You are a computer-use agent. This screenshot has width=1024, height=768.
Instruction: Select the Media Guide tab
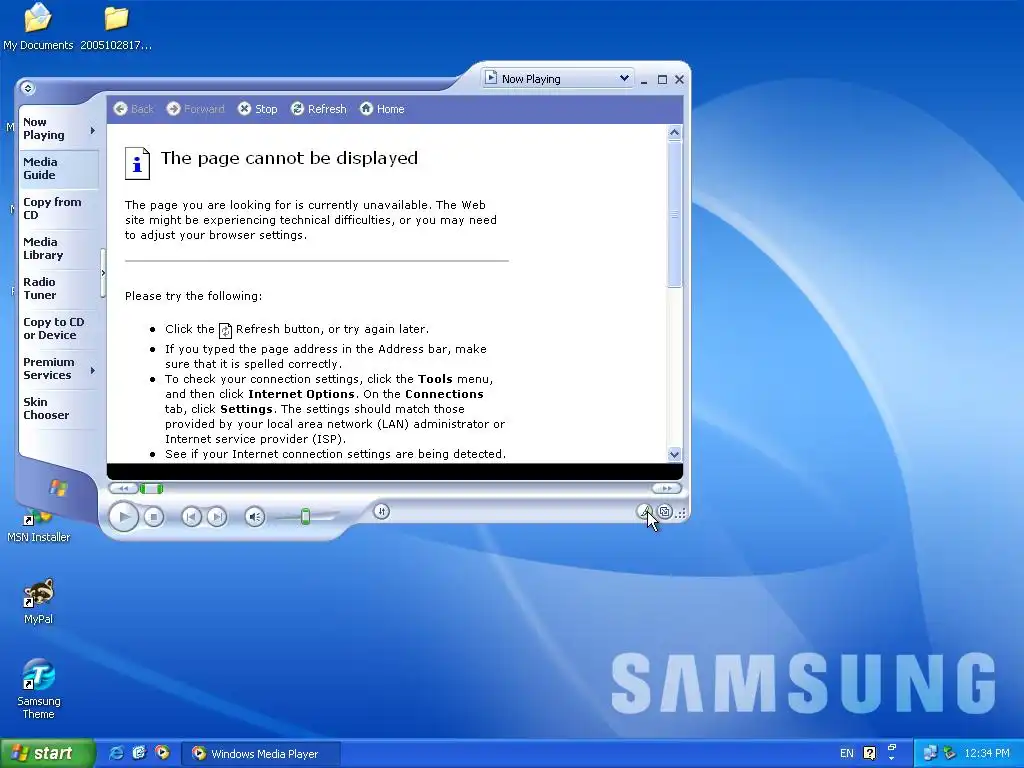pyautogui.click(x=57, y=169)
